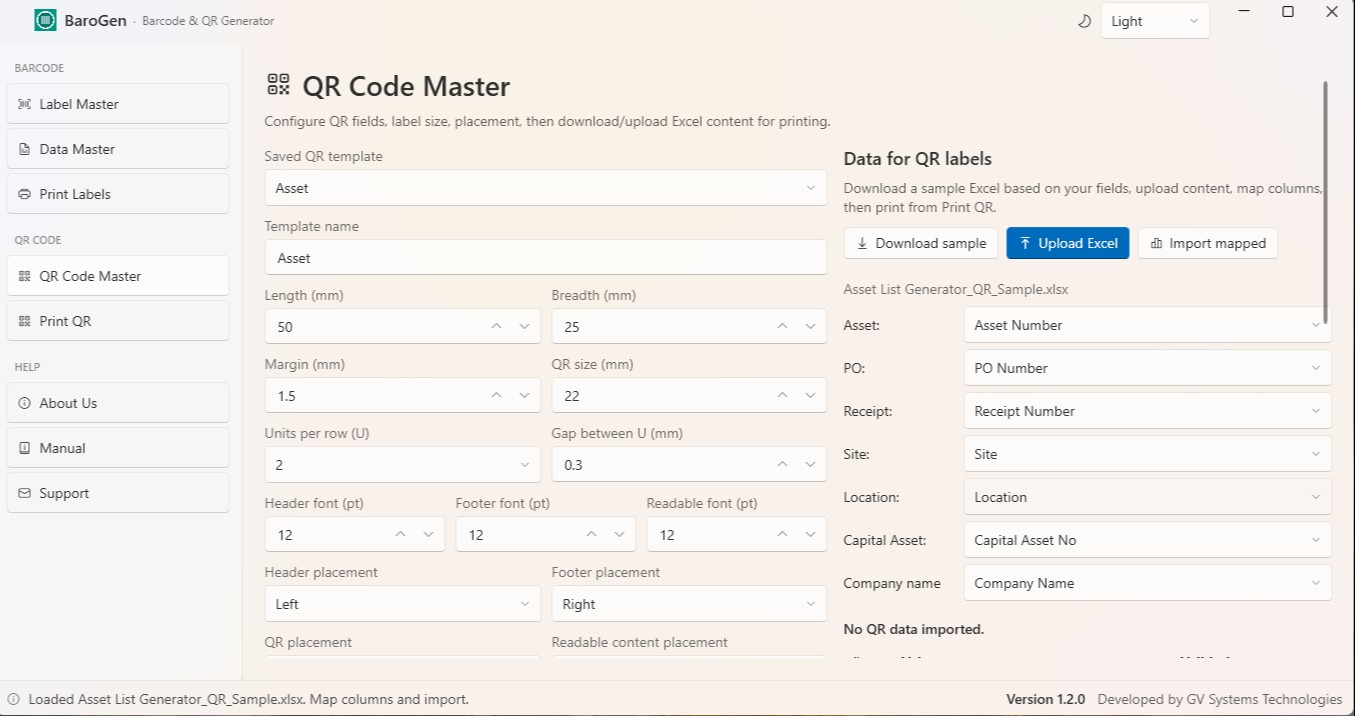
Task: Open the Light theme dropdown
Action: (1155, 21)
